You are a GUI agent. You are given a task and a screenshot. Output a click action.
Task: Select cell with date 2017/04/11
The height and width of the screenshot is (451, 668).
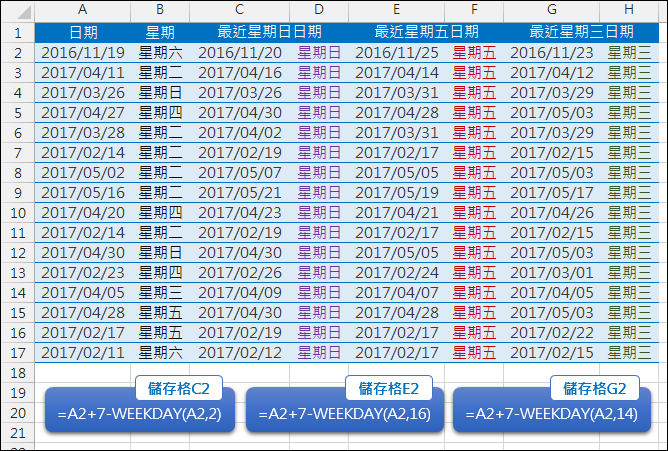click(83, 73)
